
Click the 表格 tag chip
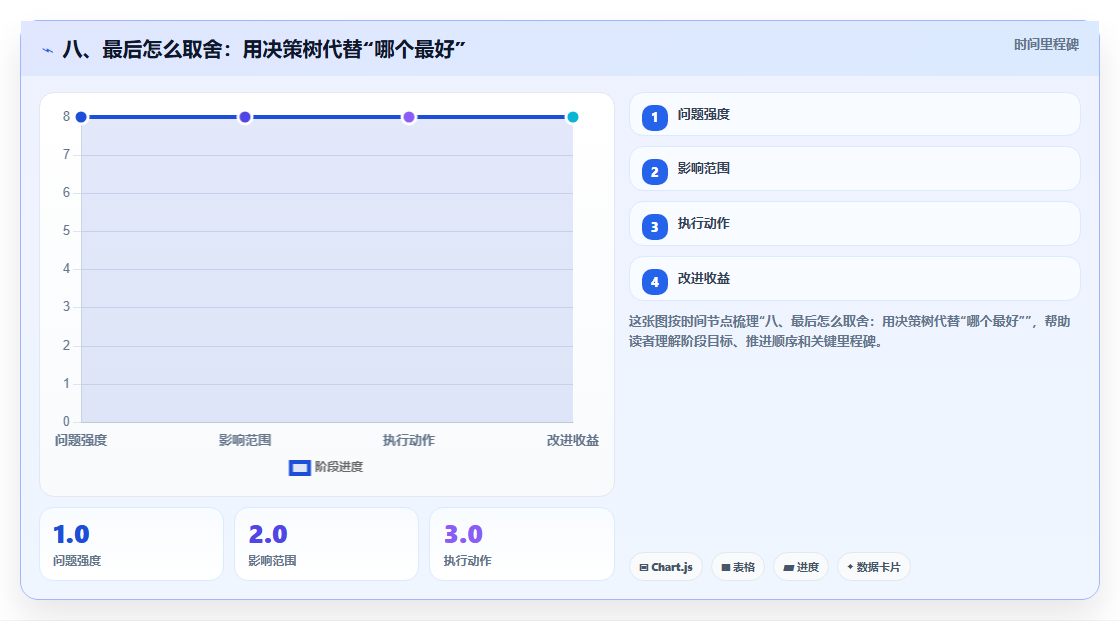[738, 567]
